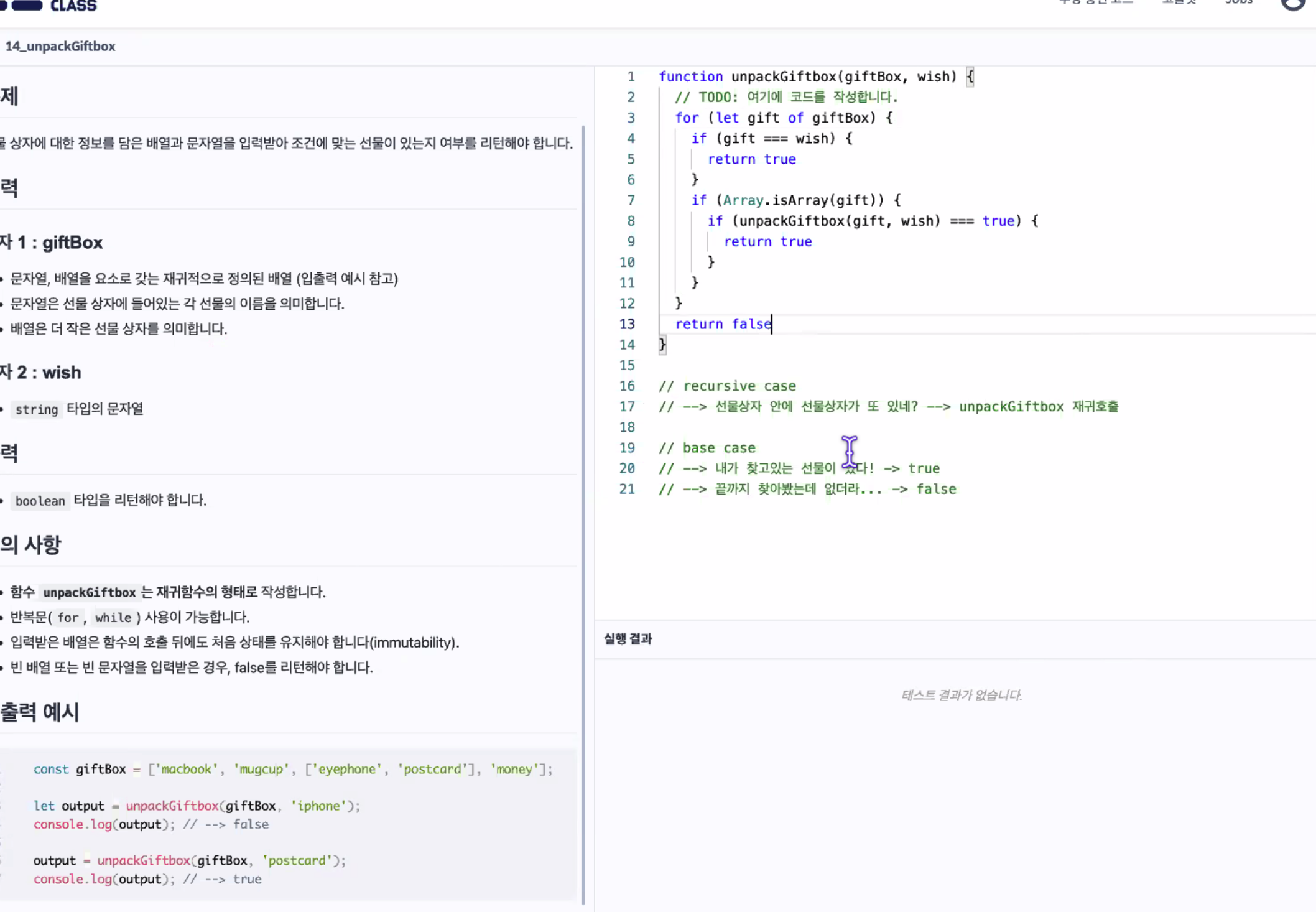Click the '// recursive case' comment line
This screenshot has width=1316, height=912.
tap(728, 386)
